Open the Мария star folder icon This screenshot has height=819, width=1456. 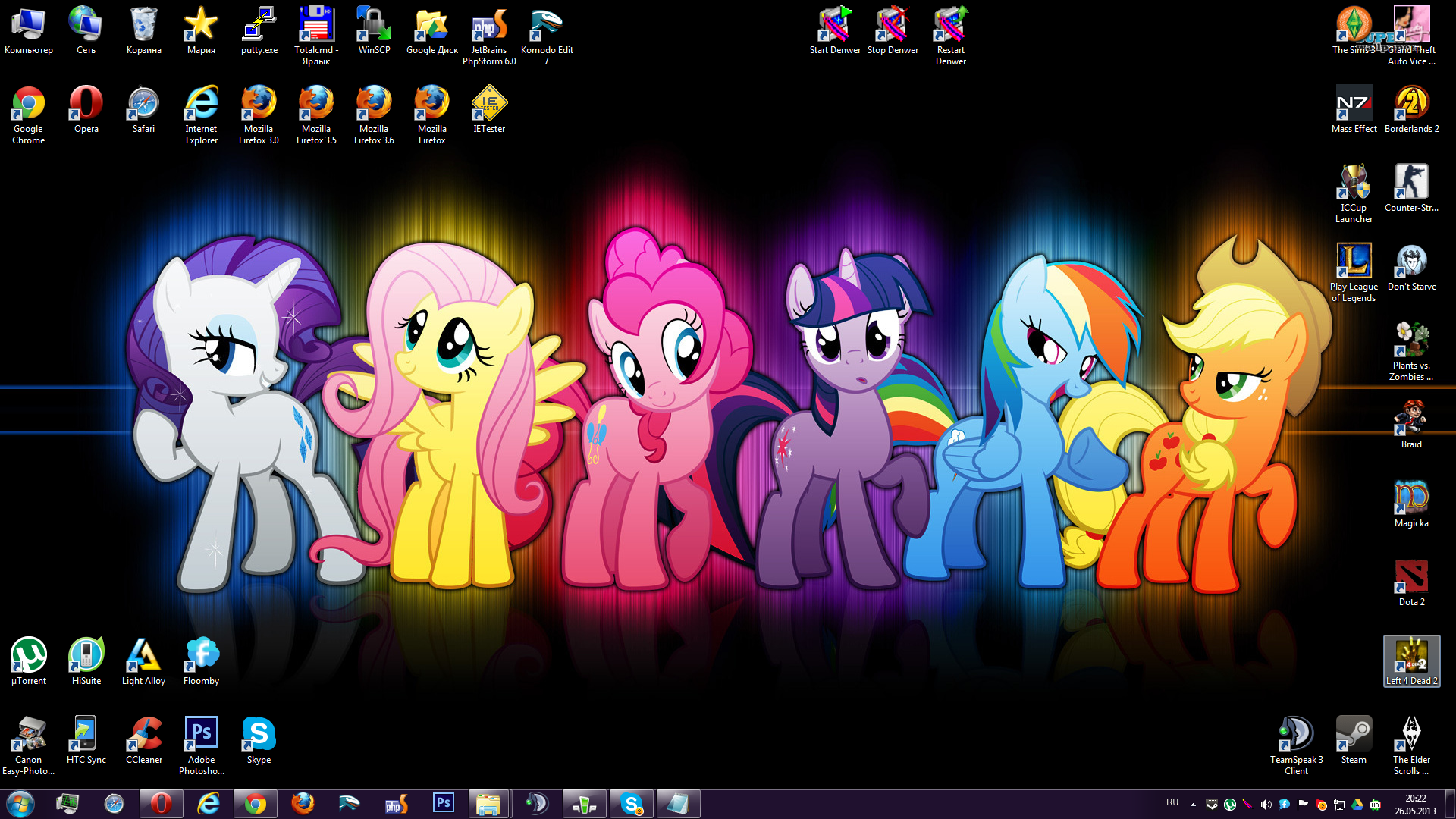click(x=201, y=31)
